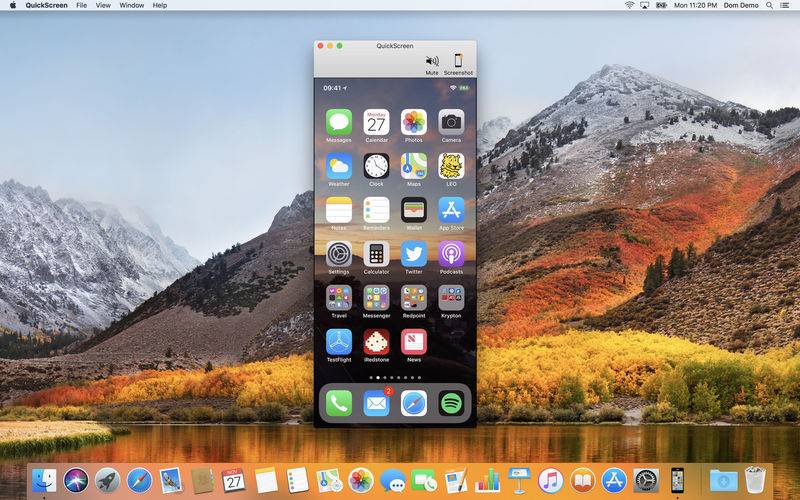Open App Store on mirrored iPhone
Viewport: 800px width, 500px height.
(x=452, y=210)
